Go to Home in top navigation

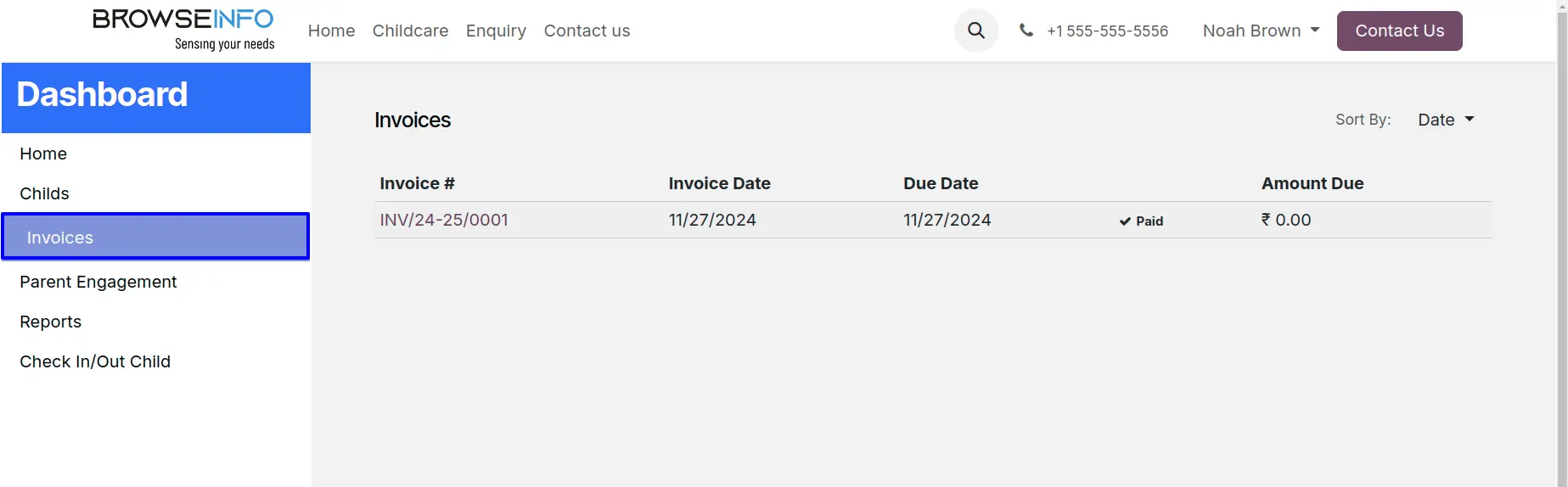point(331,31)
